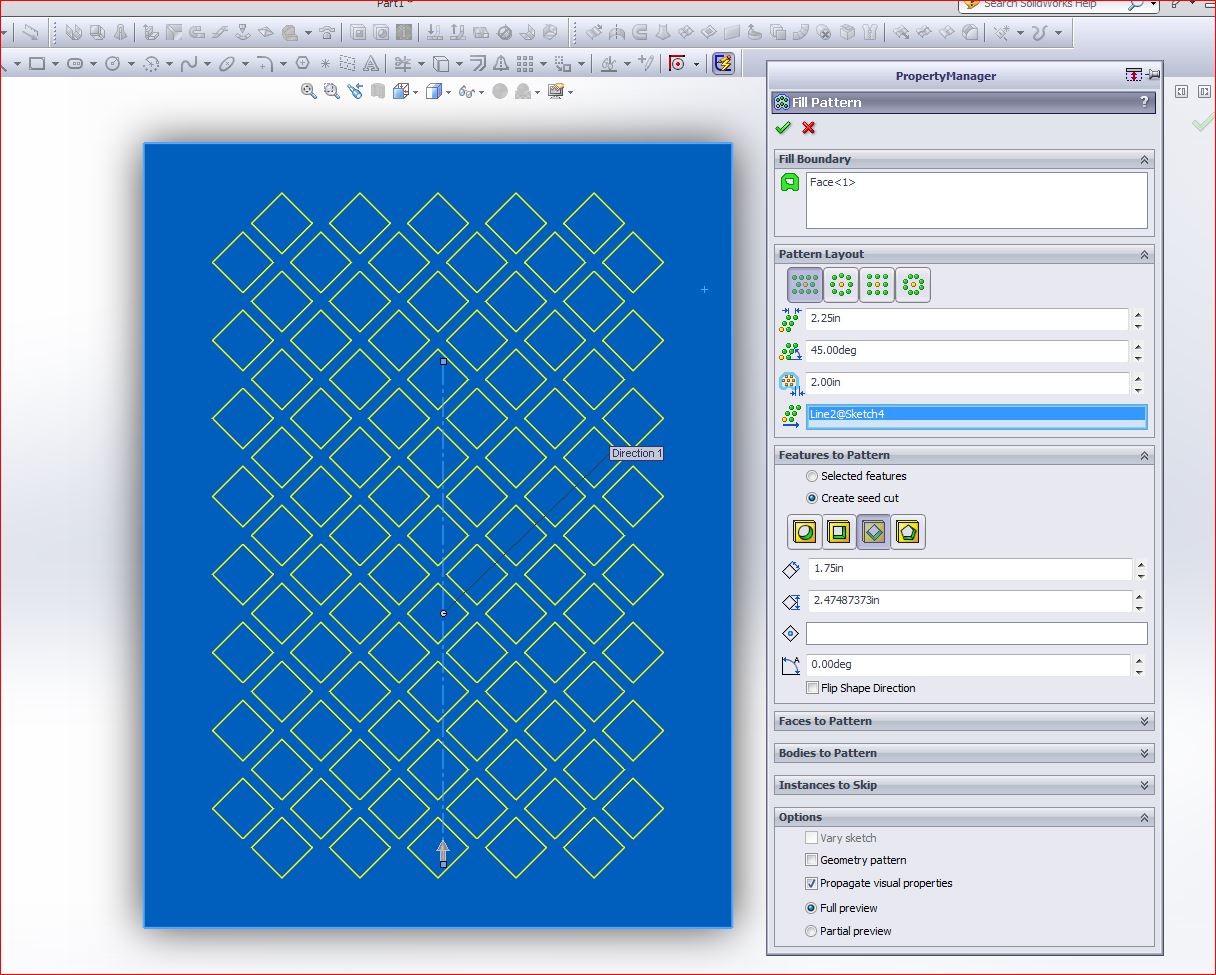
Task: Select the perforation pattern layout icon
Action: pyautogui.click(x=805, y=286)
